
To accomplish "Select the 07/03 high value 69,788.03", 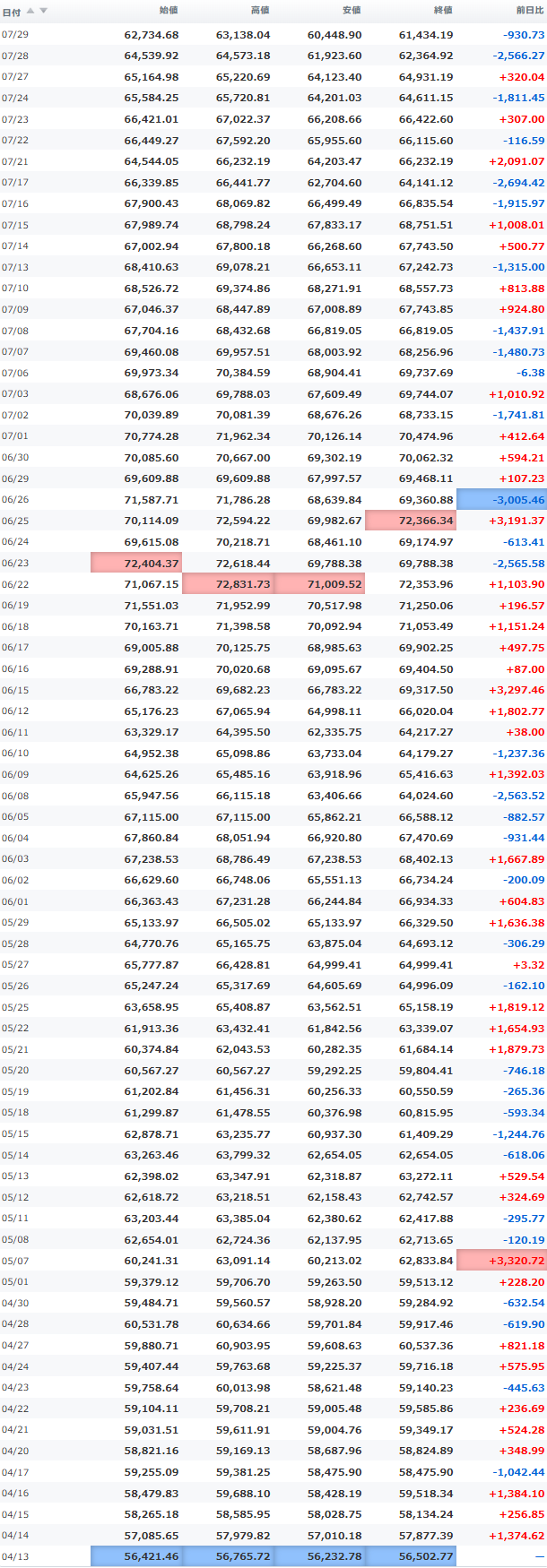I will [x=243, y=394].
